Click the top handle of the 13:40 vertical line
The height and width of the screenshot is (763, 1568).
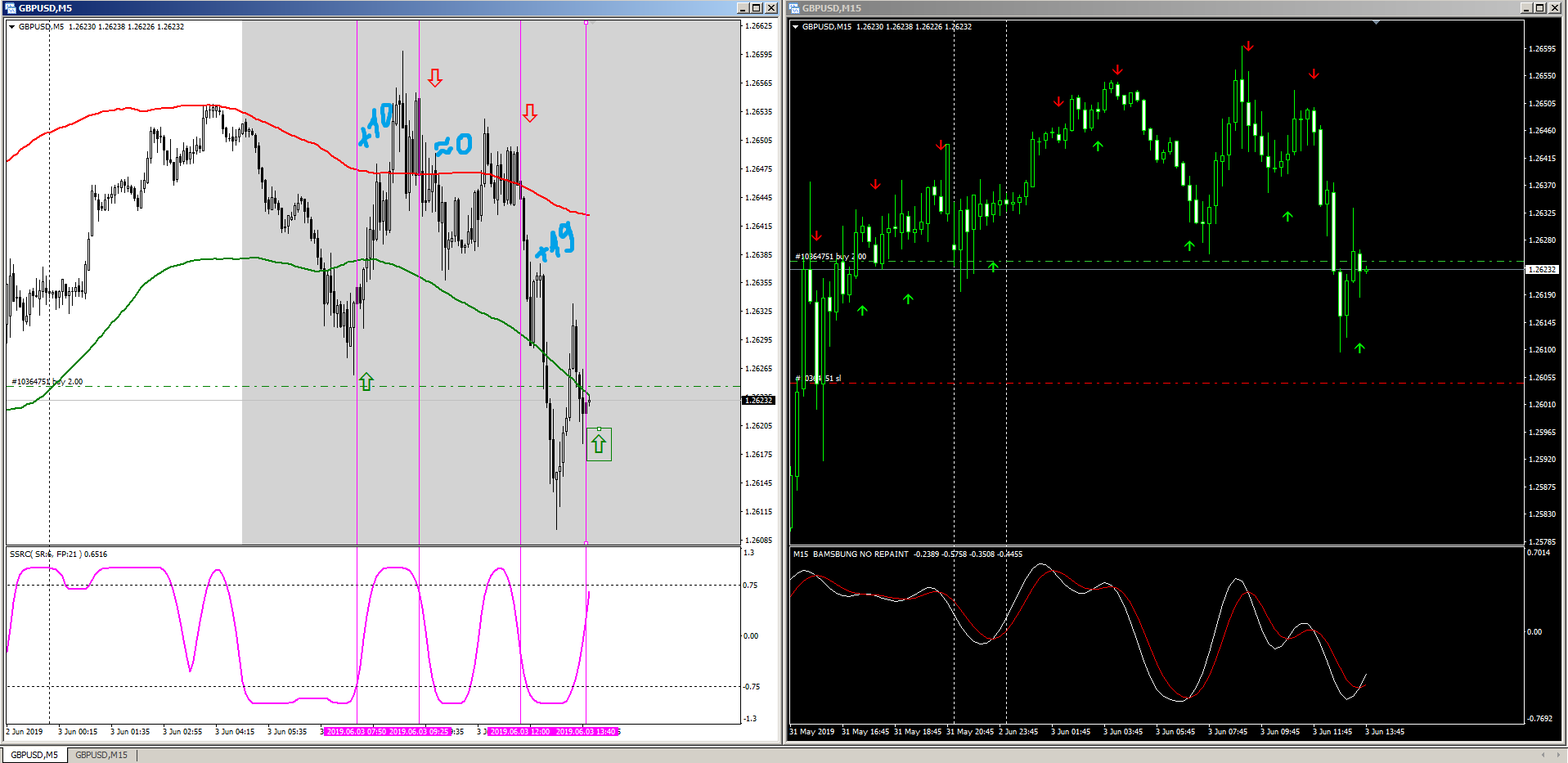(x=586, y=23)
